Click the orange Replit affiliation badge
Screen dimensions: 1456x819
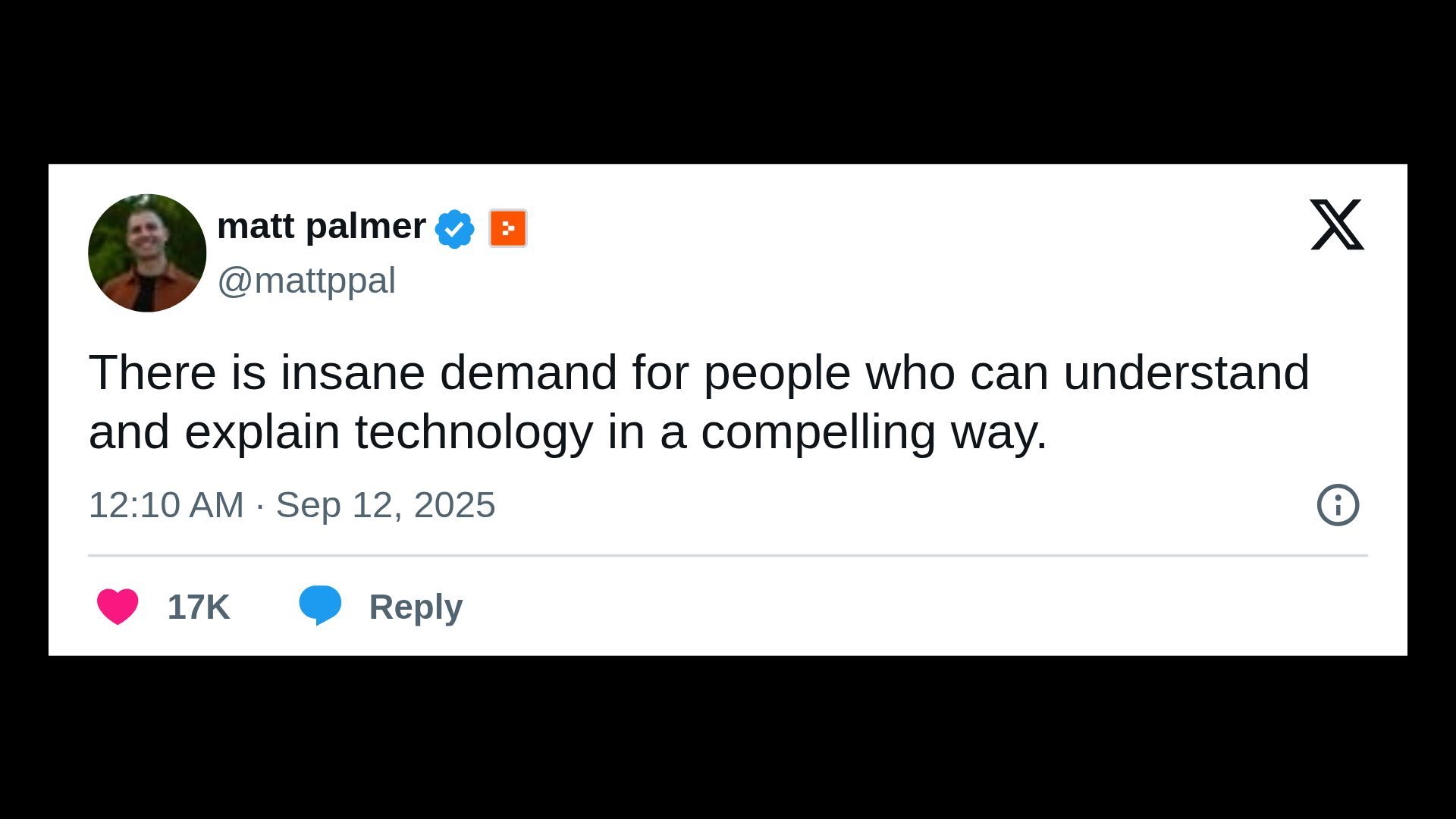(507, 226)
